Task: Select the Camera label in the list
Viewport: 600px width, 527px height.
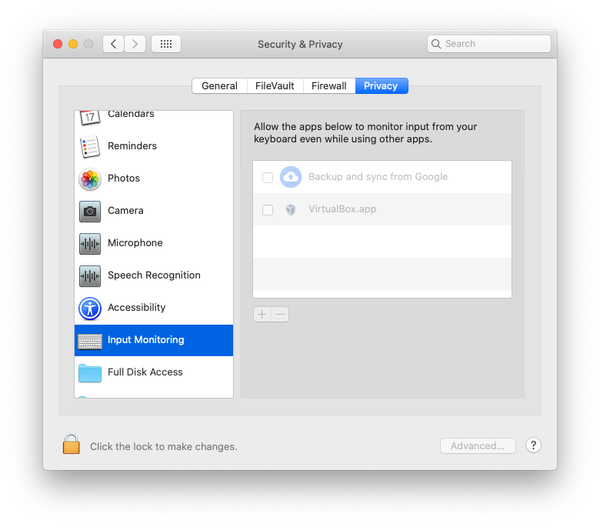Action: pos(126,210)
